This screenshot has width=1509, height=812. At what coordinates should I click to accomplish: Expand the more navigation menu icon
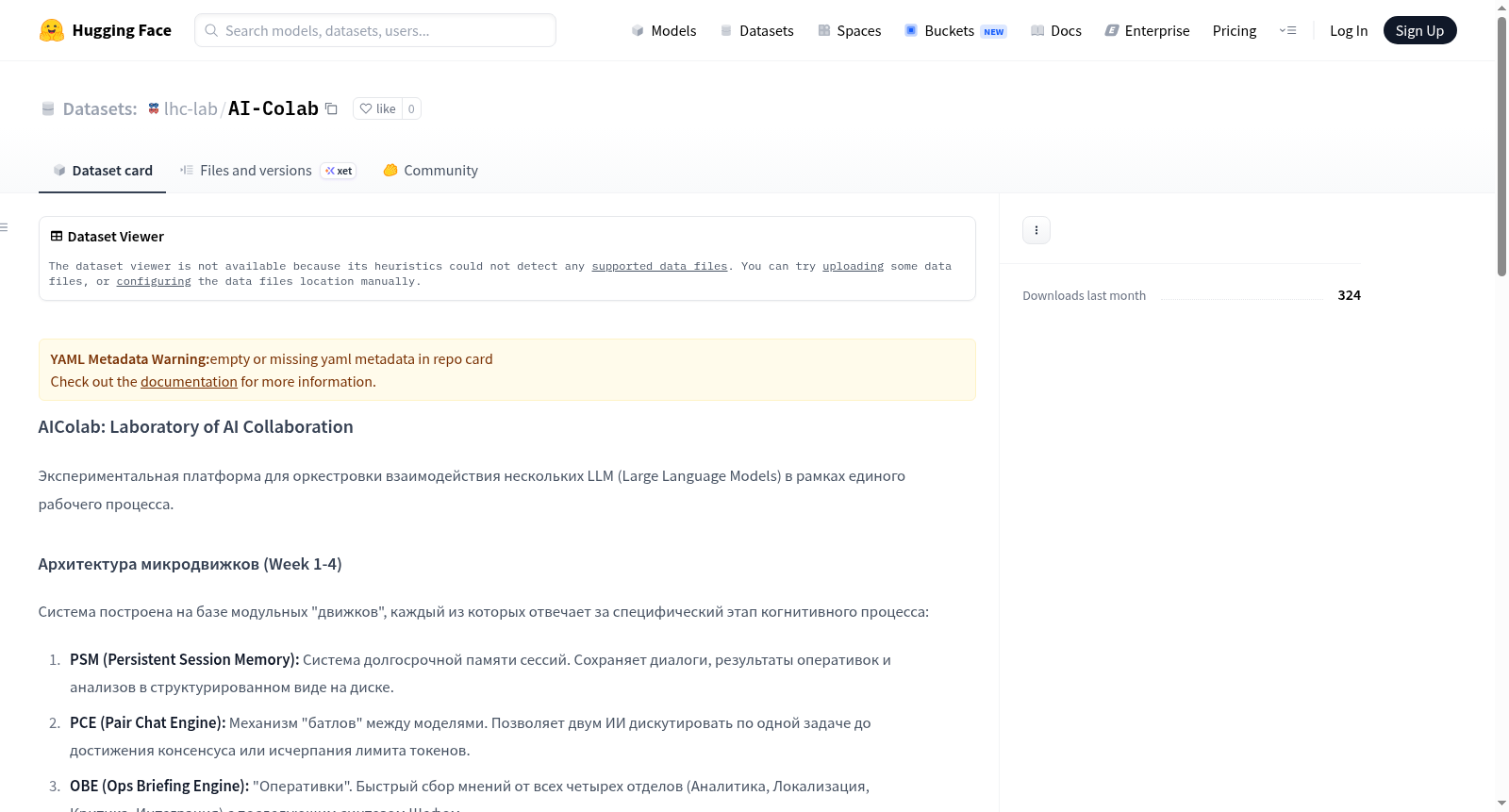click(1287, 30)
